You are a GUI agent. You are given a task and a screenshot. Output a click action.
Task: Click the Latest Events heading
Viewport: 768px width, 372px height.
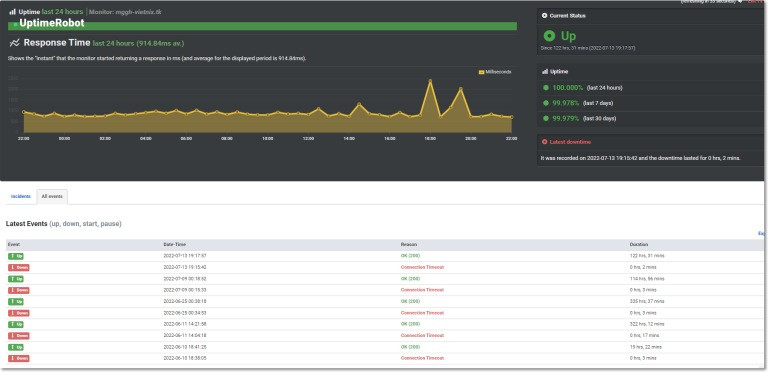[26, 224]
